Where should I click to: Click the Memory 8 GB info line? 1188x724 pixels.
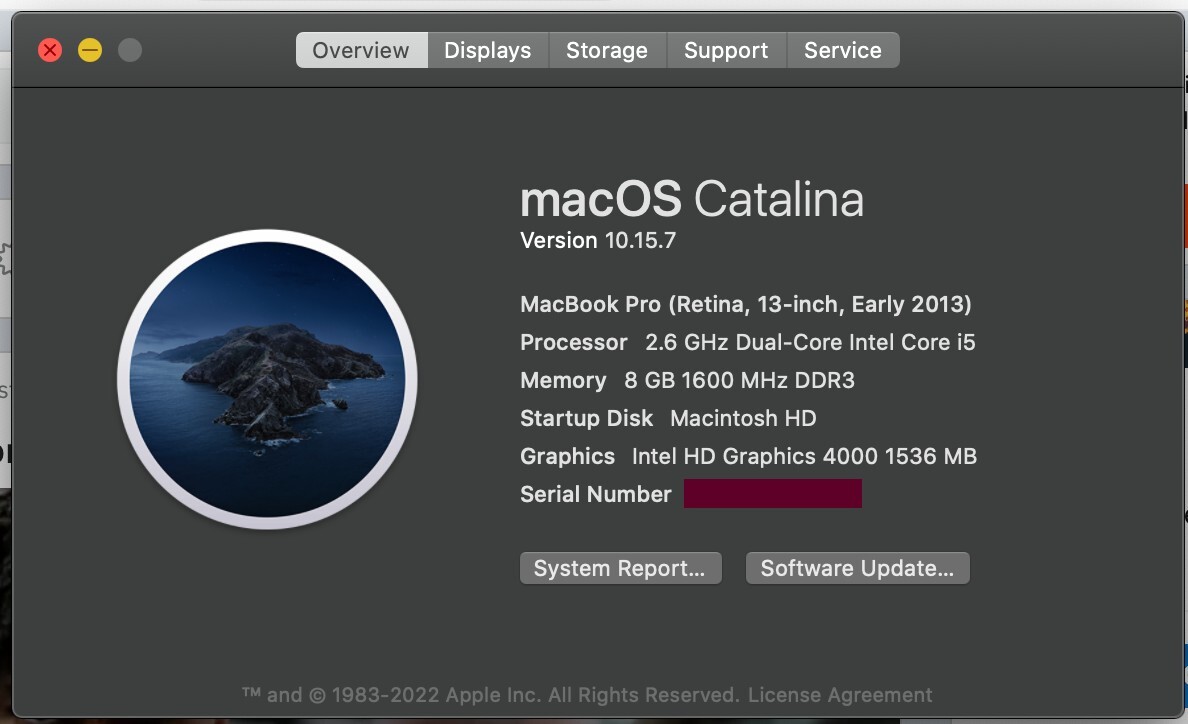point(687,380)
